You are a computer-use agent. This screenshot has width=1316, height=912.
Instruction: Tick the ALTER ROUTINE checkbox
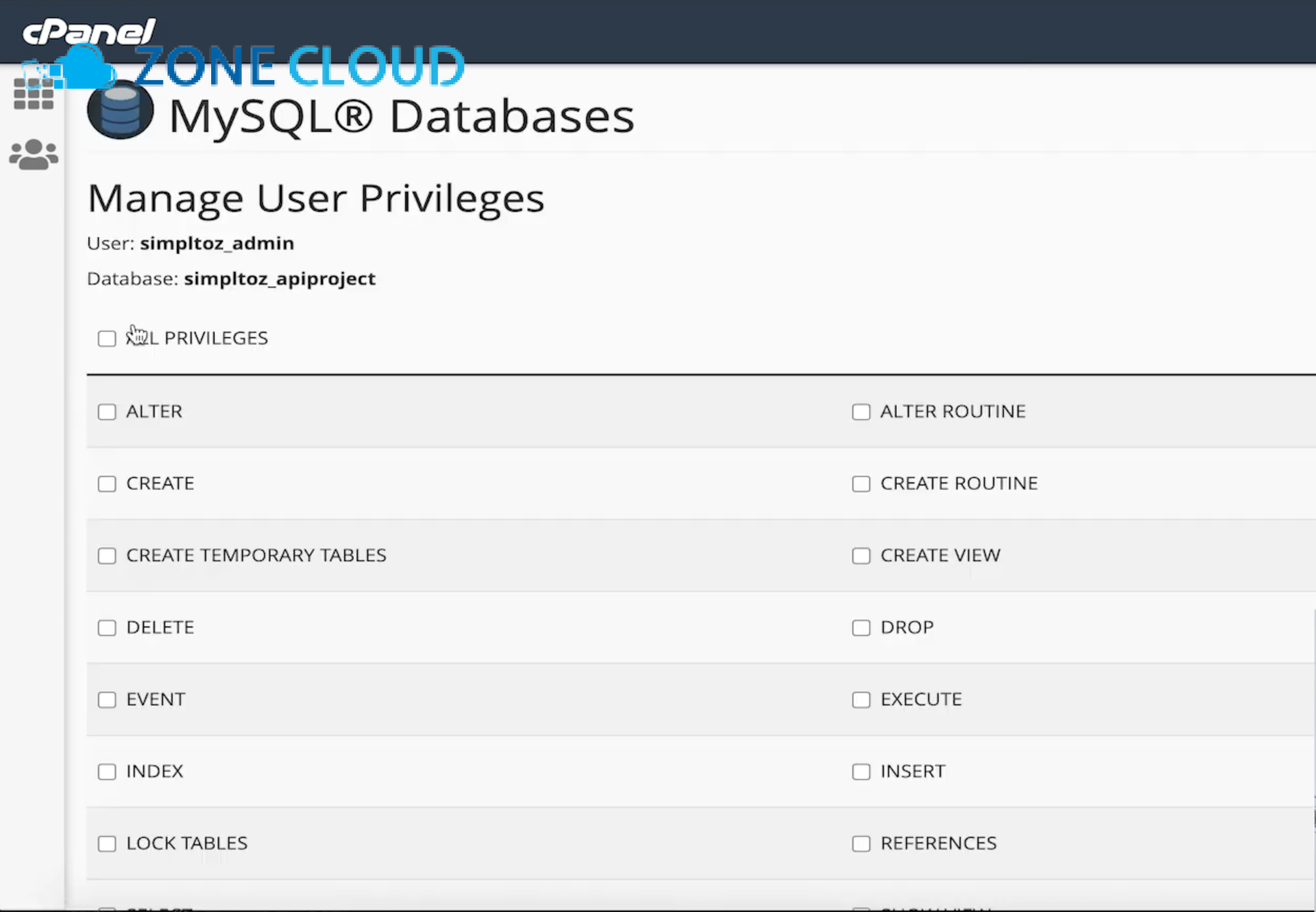pos(861,412)
